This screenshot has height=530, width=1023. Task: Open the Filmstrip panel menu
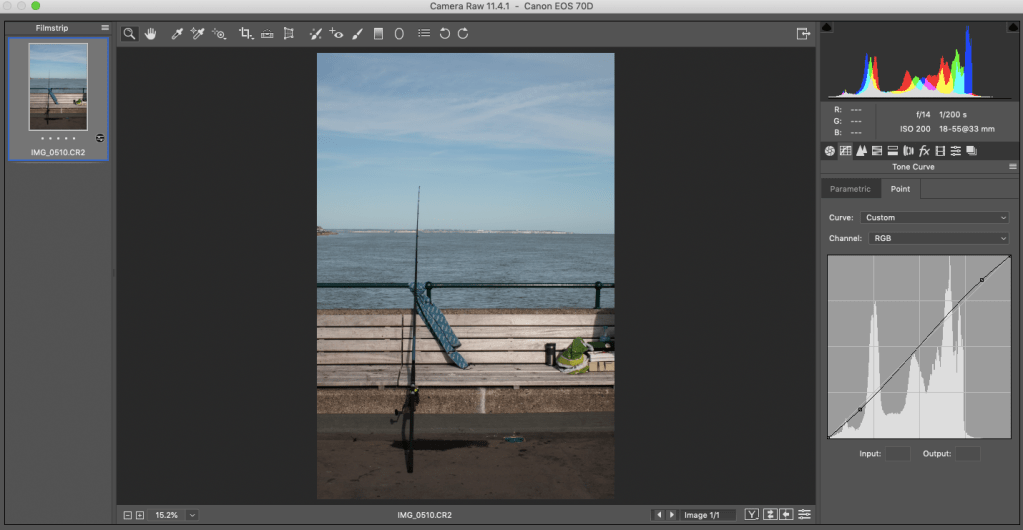coord(105,28)
